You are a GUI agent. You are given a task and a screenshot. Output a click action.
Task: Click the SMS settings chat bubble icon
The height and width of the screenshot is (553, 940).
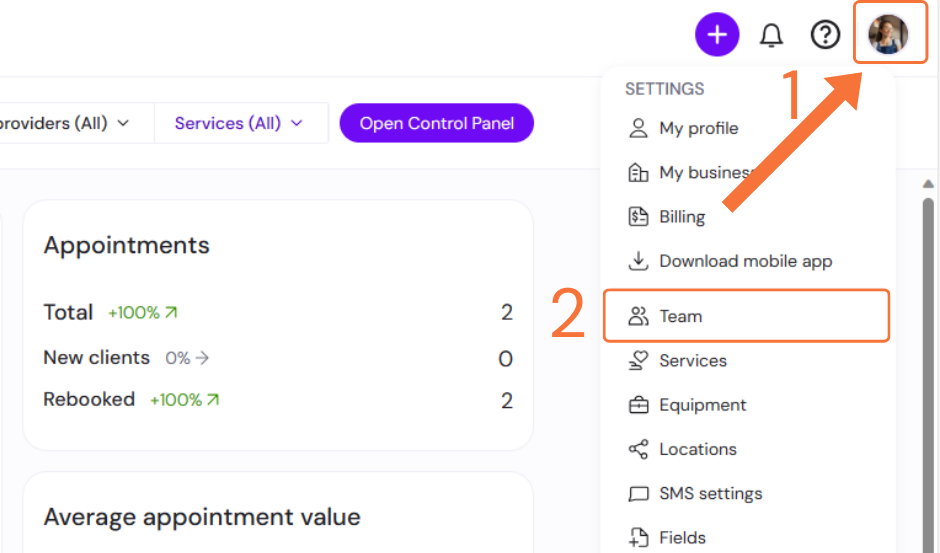(x=638, y=494)
